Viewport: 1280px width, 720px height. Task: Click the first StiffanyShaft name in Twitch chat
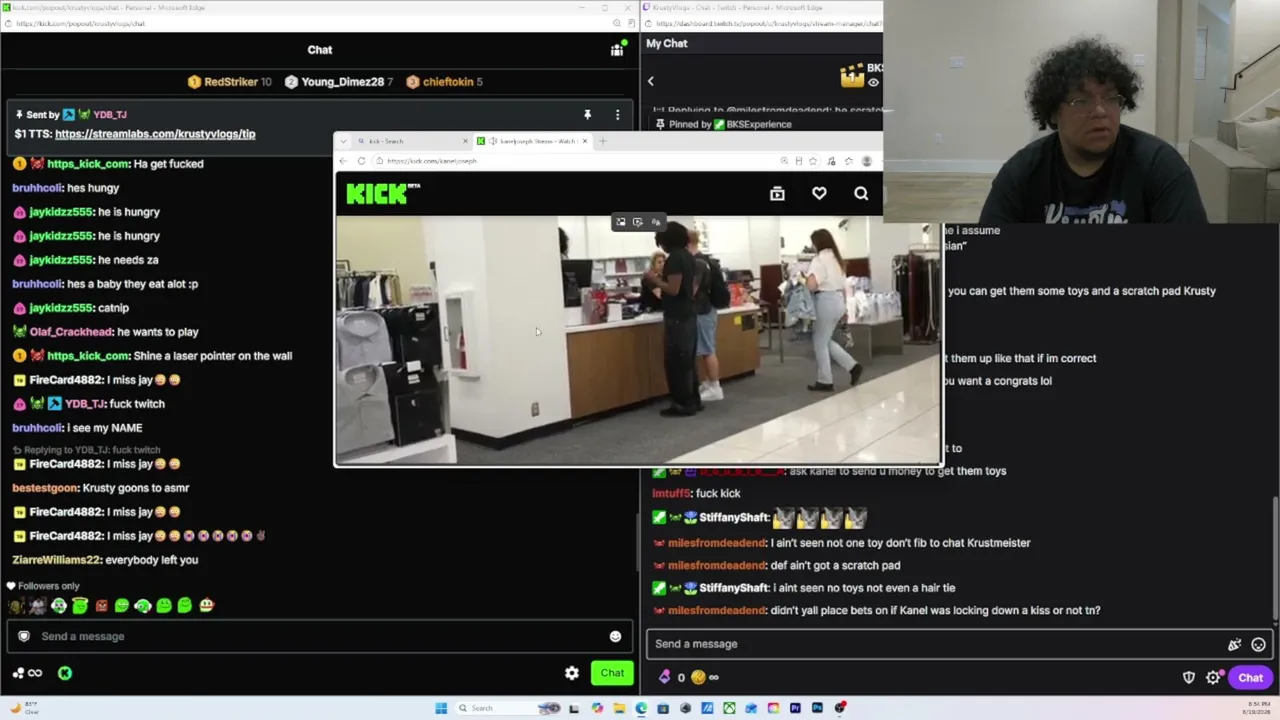(x=734, y=518)
